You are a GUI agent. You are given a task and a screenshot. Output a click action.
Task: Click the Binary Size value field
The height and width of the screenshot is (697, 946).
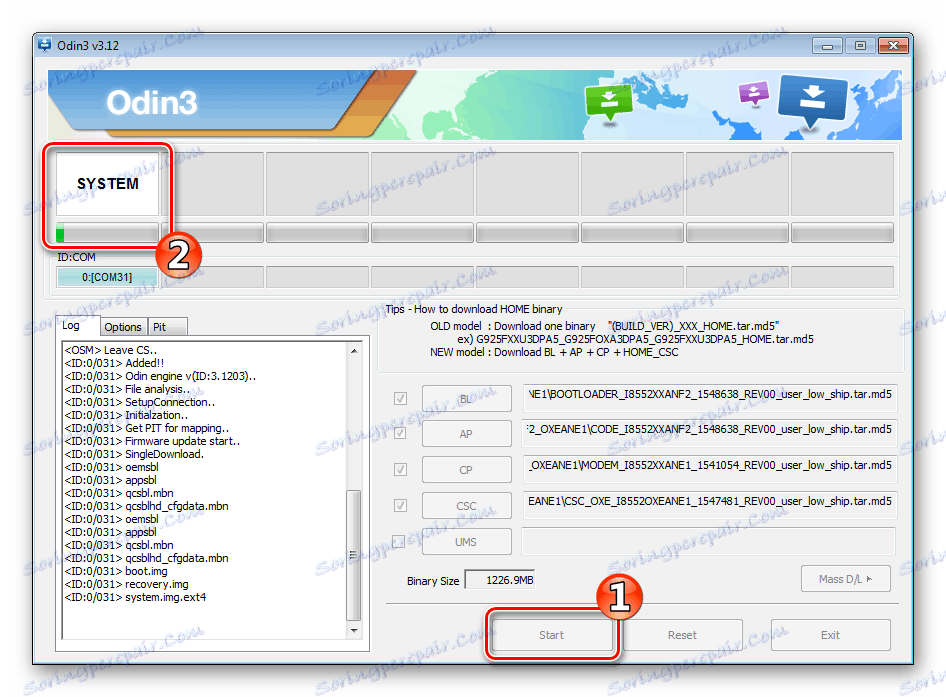[500, 580]
